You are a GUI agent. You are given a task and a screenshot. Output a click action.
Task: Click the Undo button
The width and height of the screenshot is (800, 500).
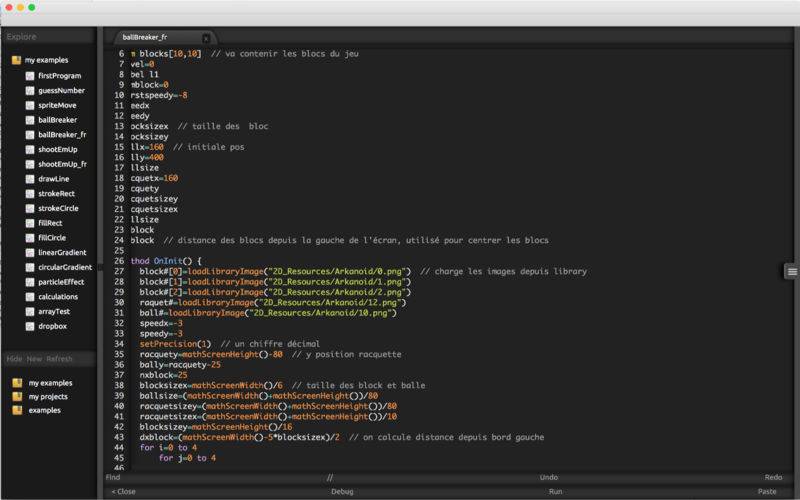tap(549, 478)
